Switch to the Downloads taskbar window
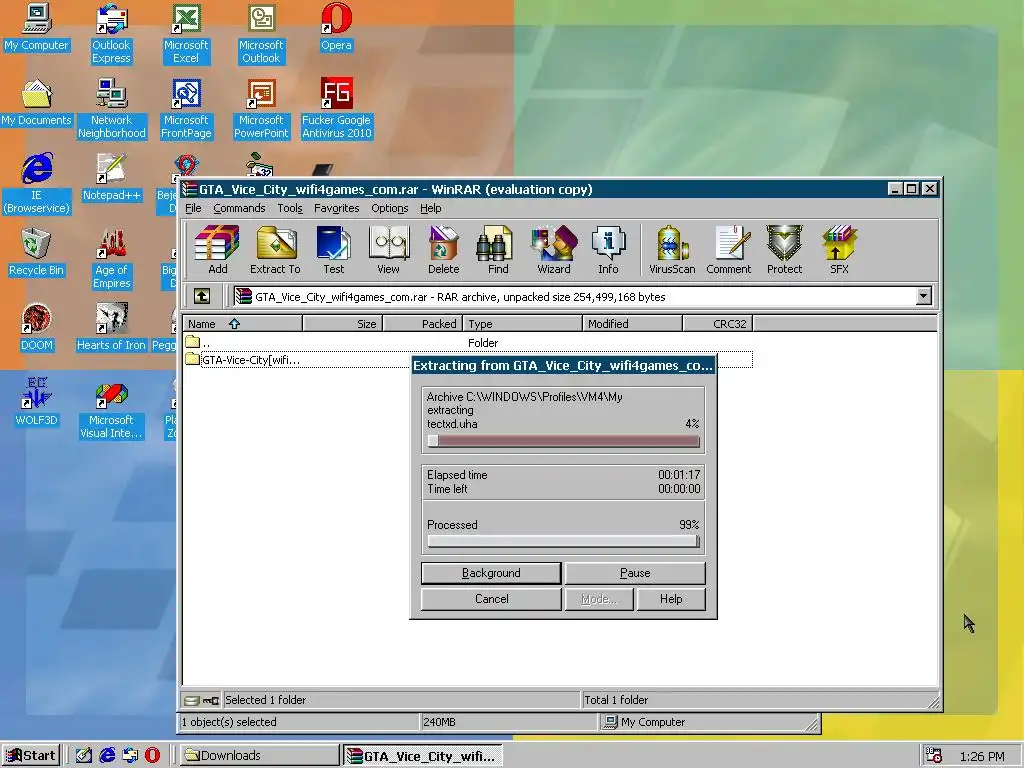The height and width of the screenshot is (768, 1024). [259, 756]
